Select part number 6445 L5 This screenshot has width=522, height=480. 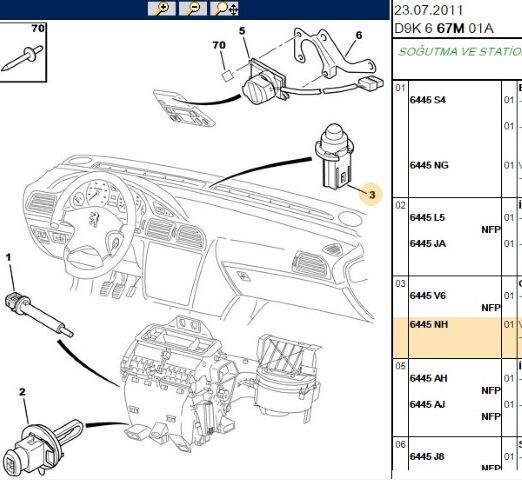tap(427, 217)
